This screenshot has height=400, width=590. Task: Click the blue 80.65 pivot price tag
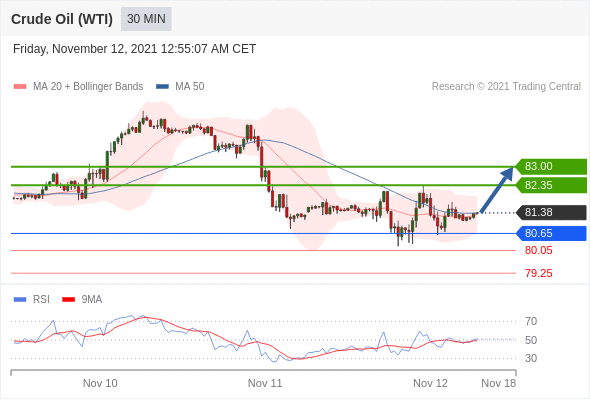[x=551, y=233]
